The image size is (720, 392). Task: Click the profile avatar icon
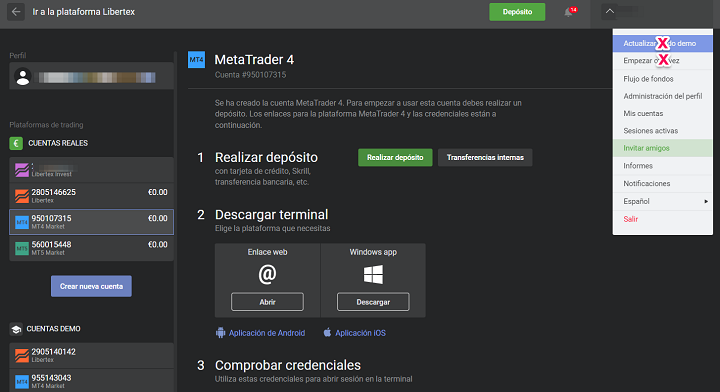(22, 77)
